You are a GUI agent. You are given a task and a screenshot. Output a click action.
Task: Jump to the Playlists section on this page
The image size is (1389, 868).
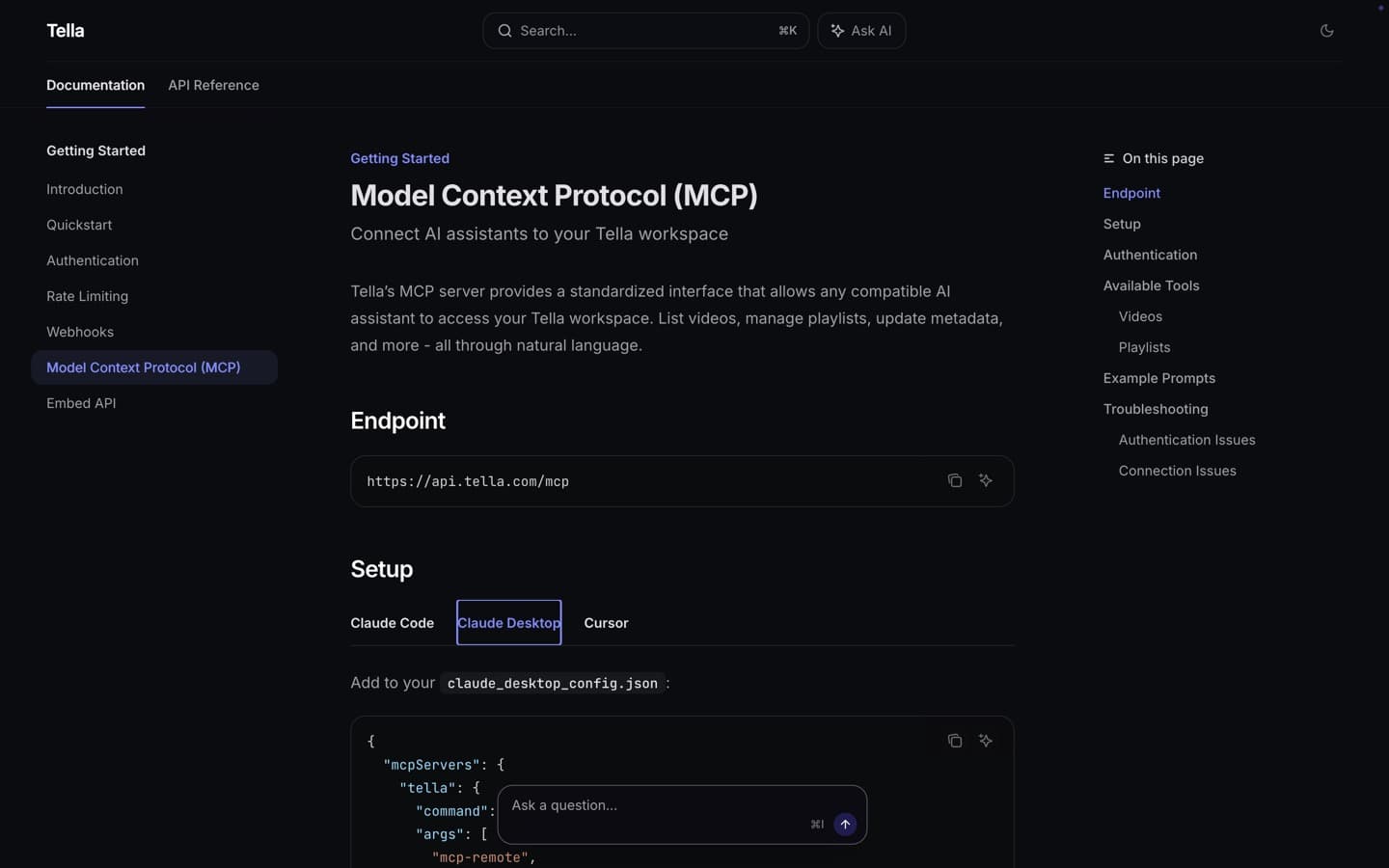click(x=1144, y=347)
